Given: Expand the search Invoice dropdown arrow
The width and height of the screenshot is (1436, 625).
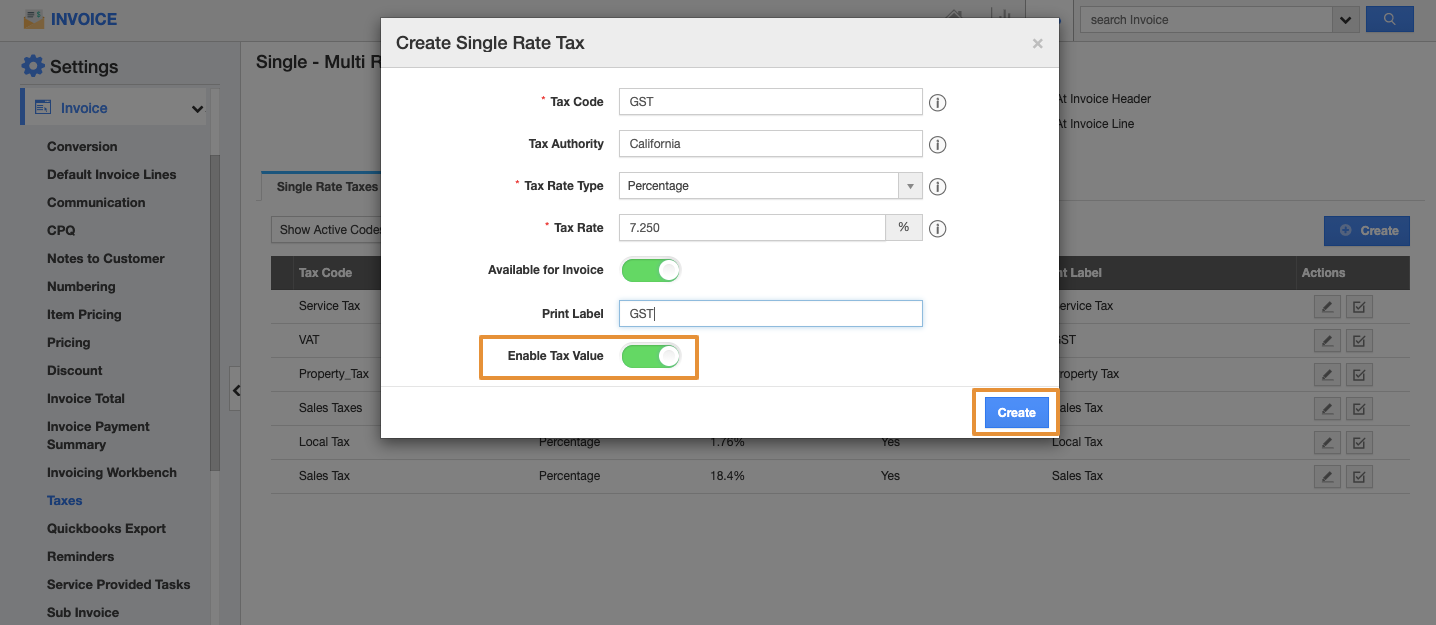Looking at the screenshot, I should point(1344,19).
